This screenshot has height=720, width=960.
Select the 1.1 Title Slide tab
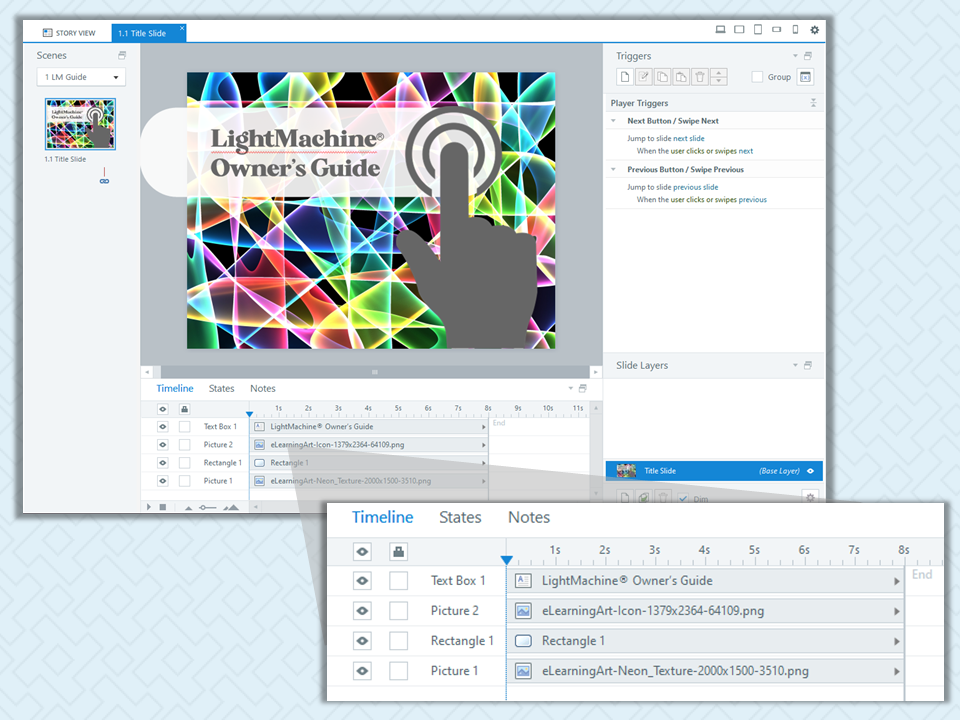[x=148, y=33]
